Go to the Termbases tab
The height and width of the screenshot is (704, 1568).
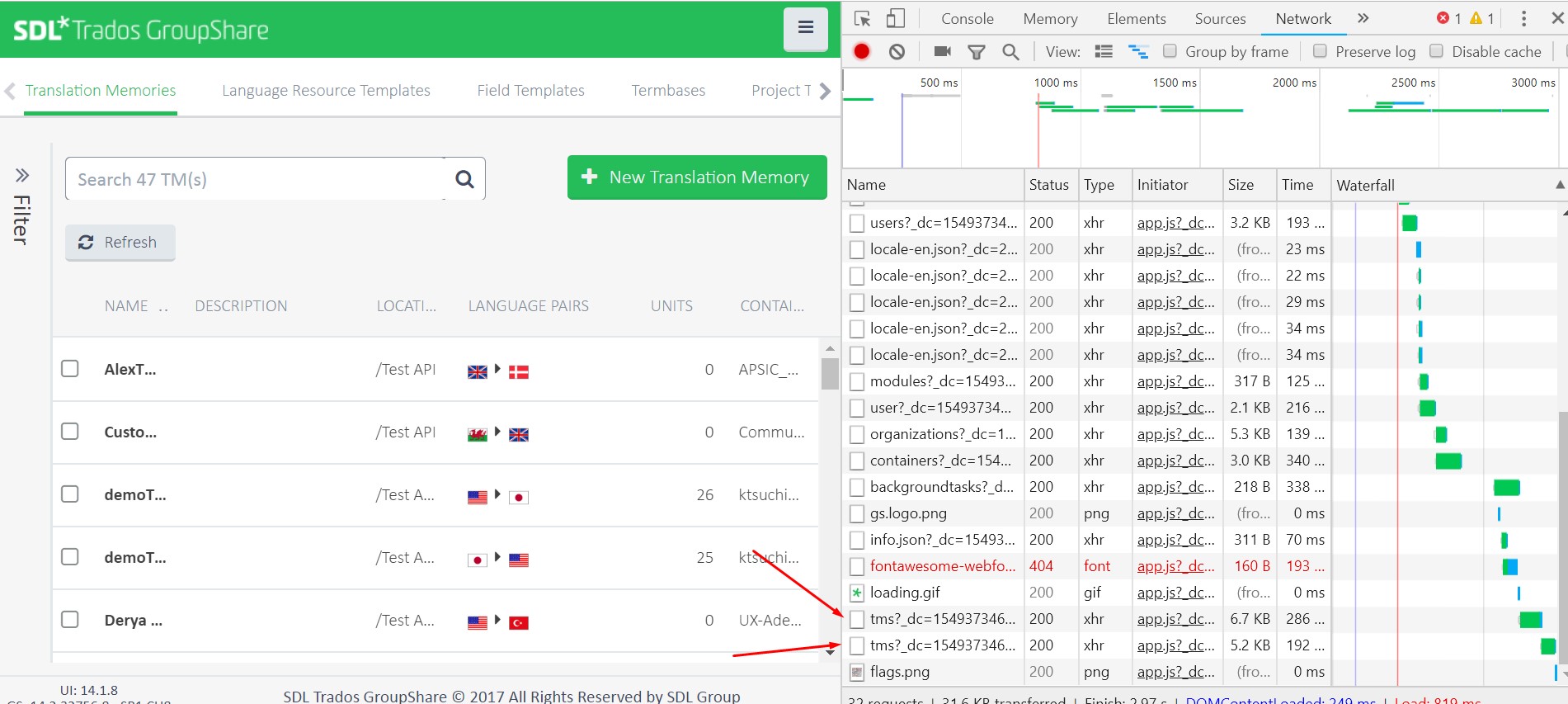pos(668,90)
